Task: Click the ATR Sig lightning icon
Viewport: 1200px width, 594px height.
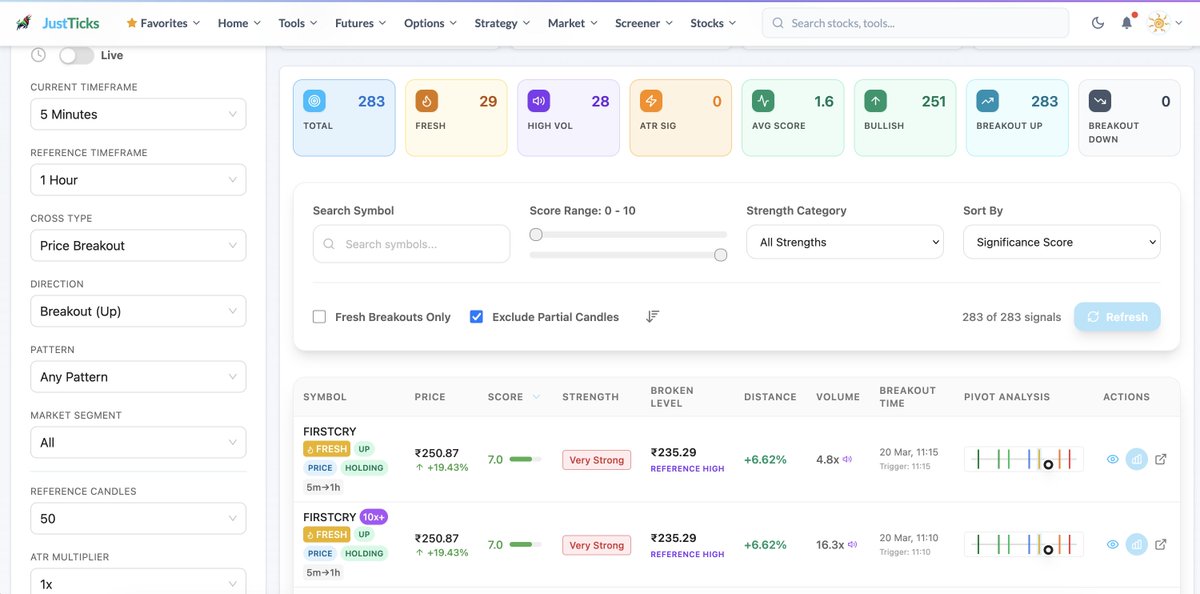Action: [651, 101]
